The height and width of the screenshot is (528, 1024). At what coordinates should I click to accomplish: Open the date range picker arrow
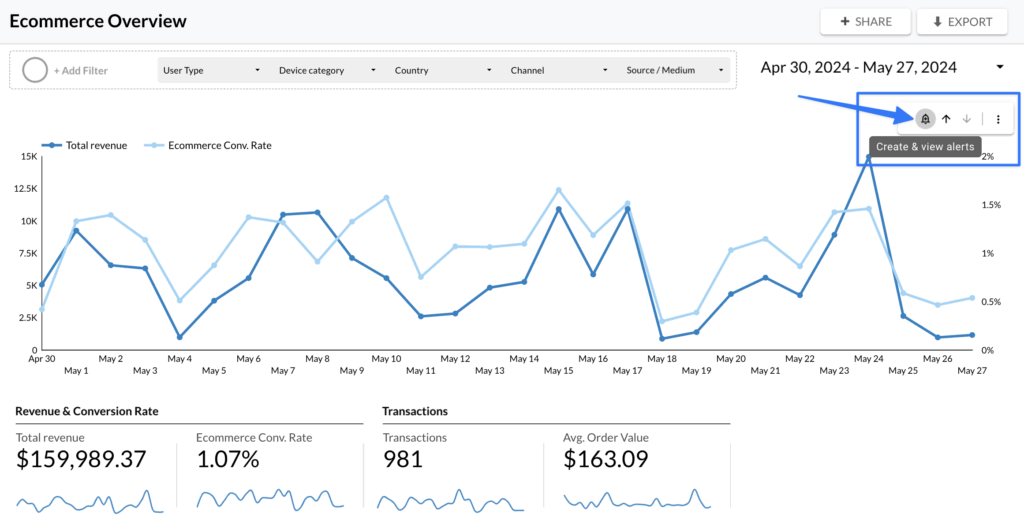tap(999, 68)
